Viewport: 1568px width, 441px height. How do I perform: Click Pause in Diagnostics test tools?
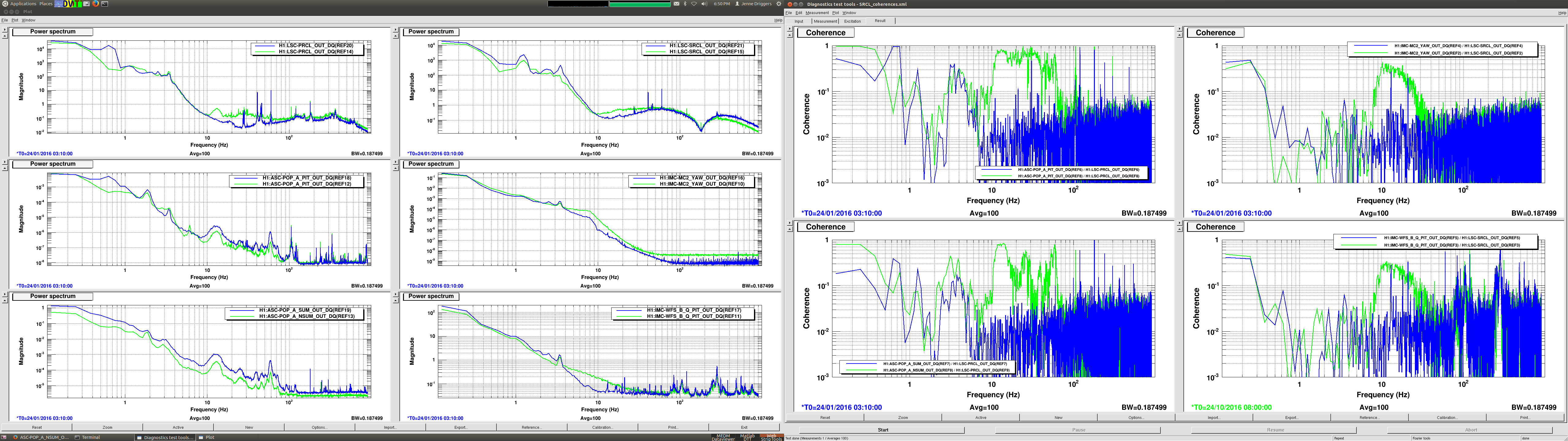pos(1079,430)
